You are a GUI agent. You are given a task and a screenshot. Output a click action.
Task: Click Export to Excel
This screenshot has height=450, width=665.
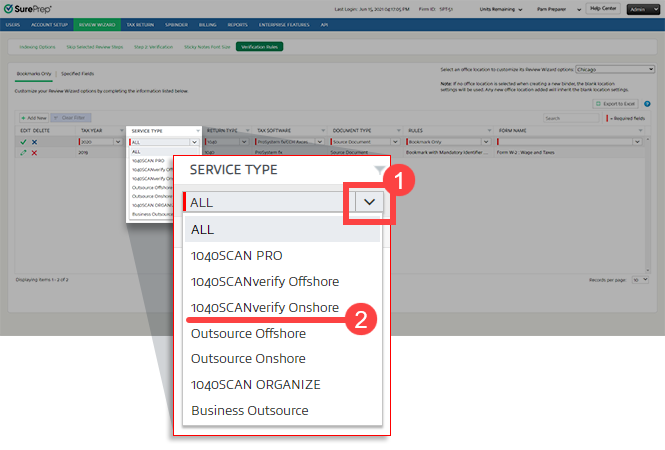click(615, 104)
